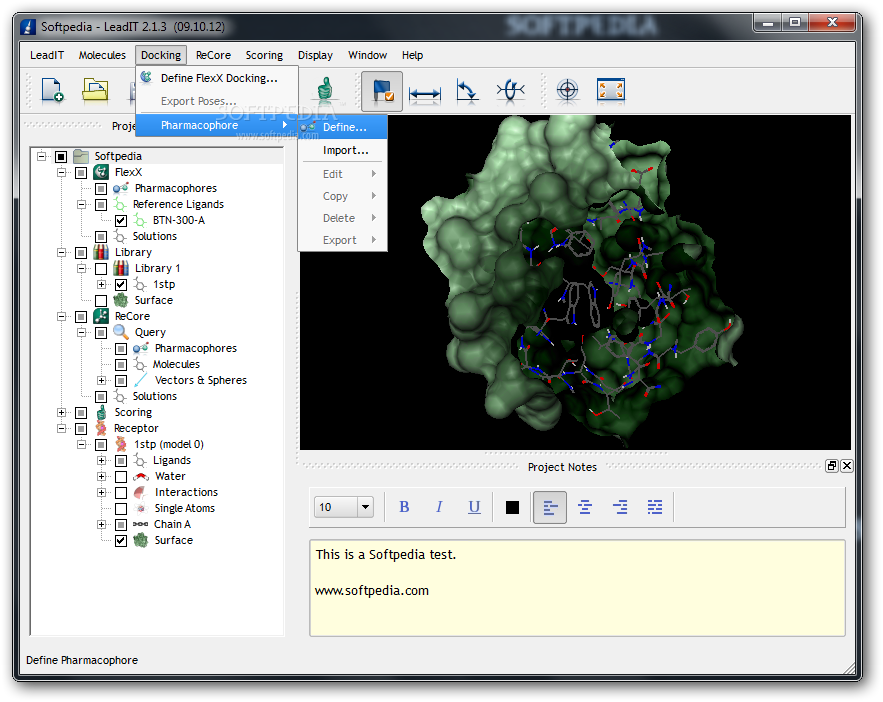Click the Water molecule icon

[x=140, y=476]
